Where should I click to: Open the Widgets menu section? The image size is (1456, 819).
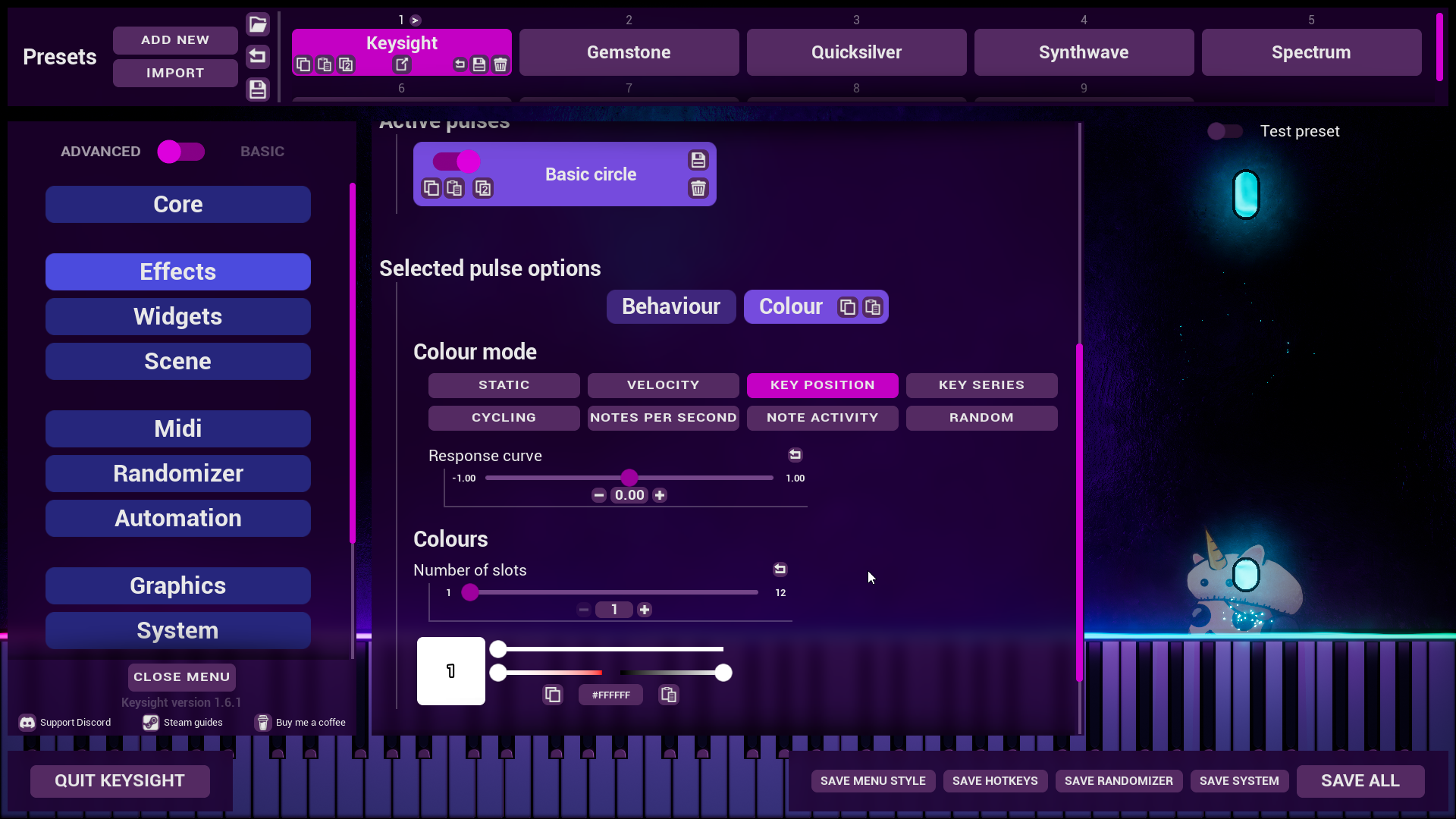coord(178,316)
